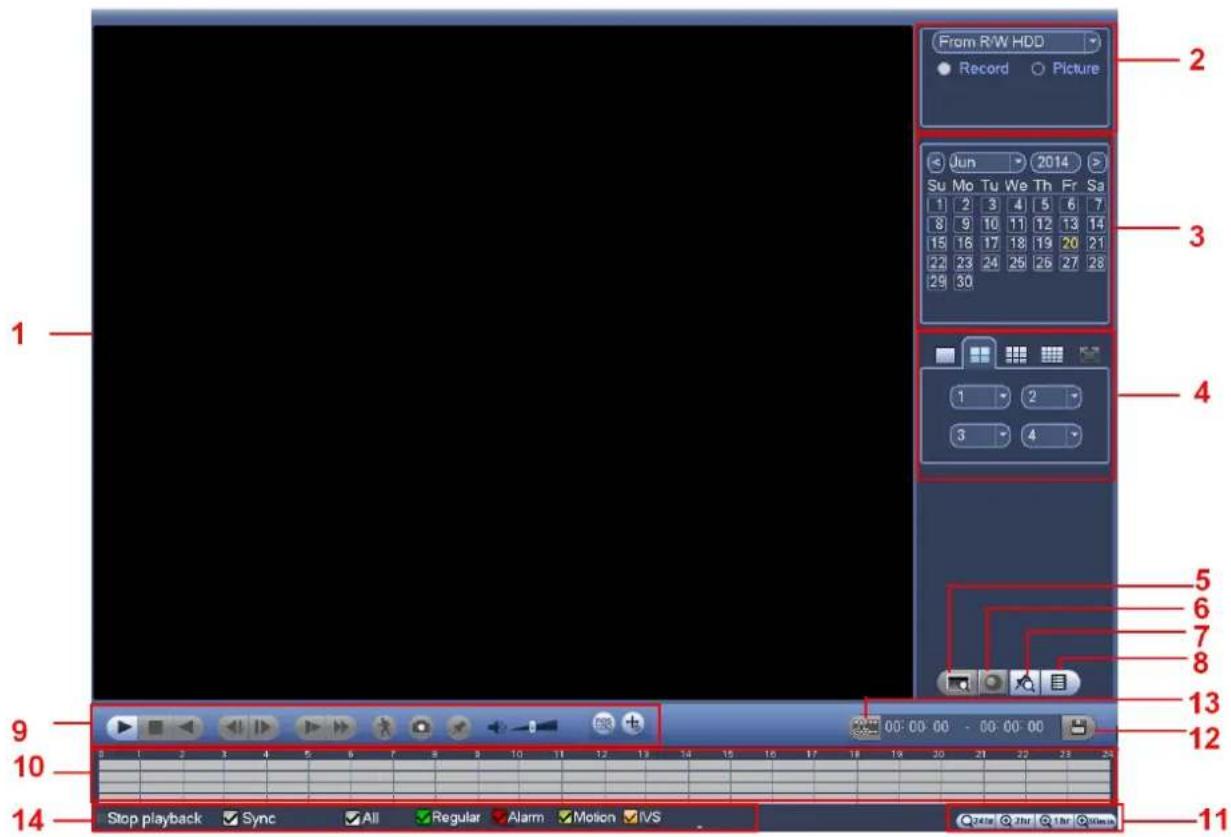The height and width of the screenshot is (837, 1231).
Task: Toggle the Sync checkbox
Action: (229, 818)
